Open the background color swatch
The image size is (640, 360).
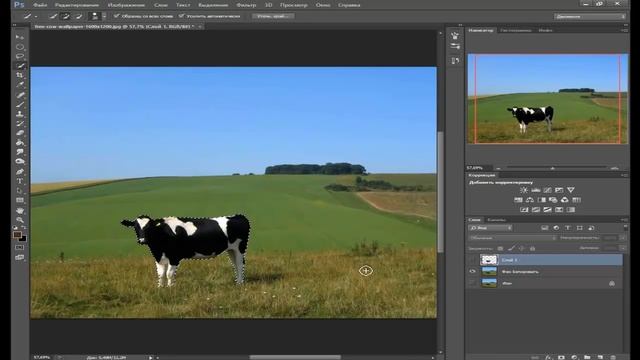pyautogui.click(x=24, y=238)
